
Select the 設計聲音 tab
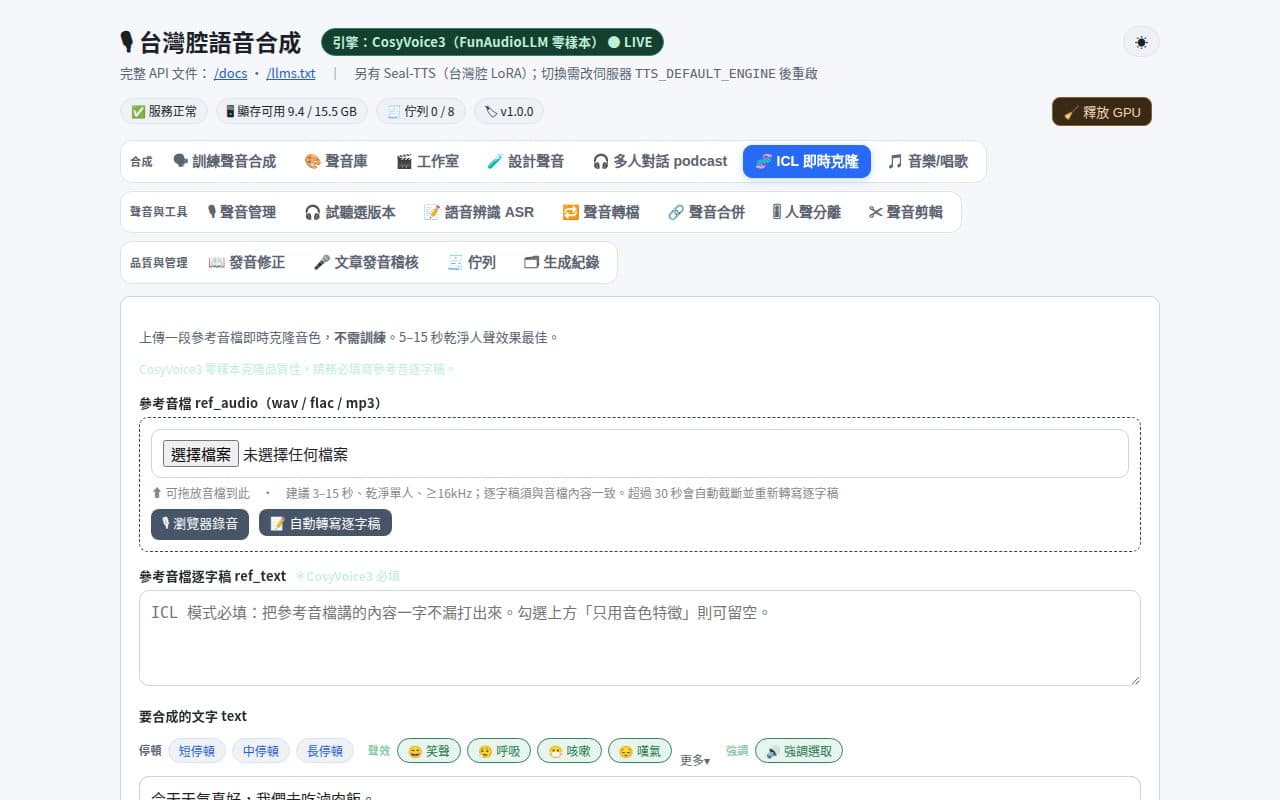[525, 161]
